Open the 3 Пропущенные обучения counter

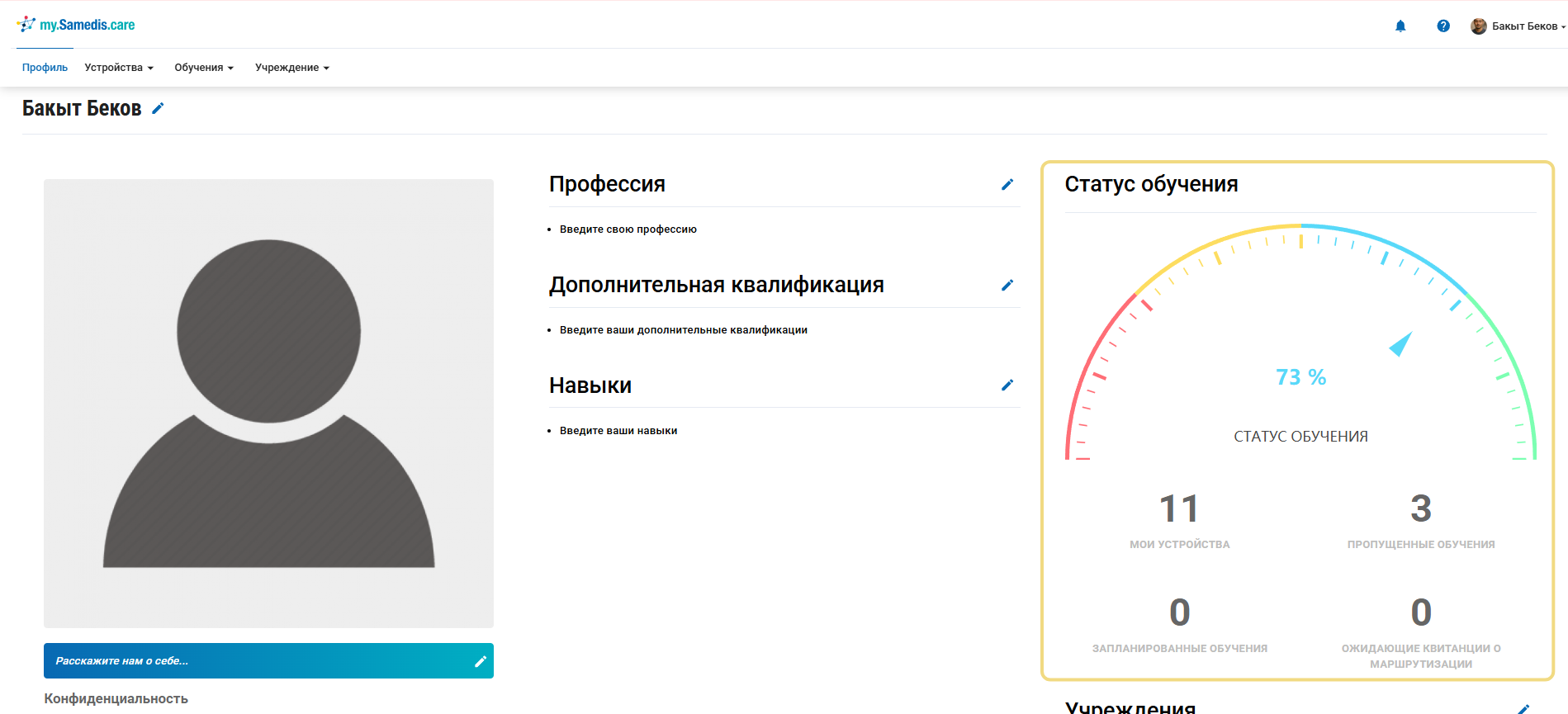point(1421,520)
